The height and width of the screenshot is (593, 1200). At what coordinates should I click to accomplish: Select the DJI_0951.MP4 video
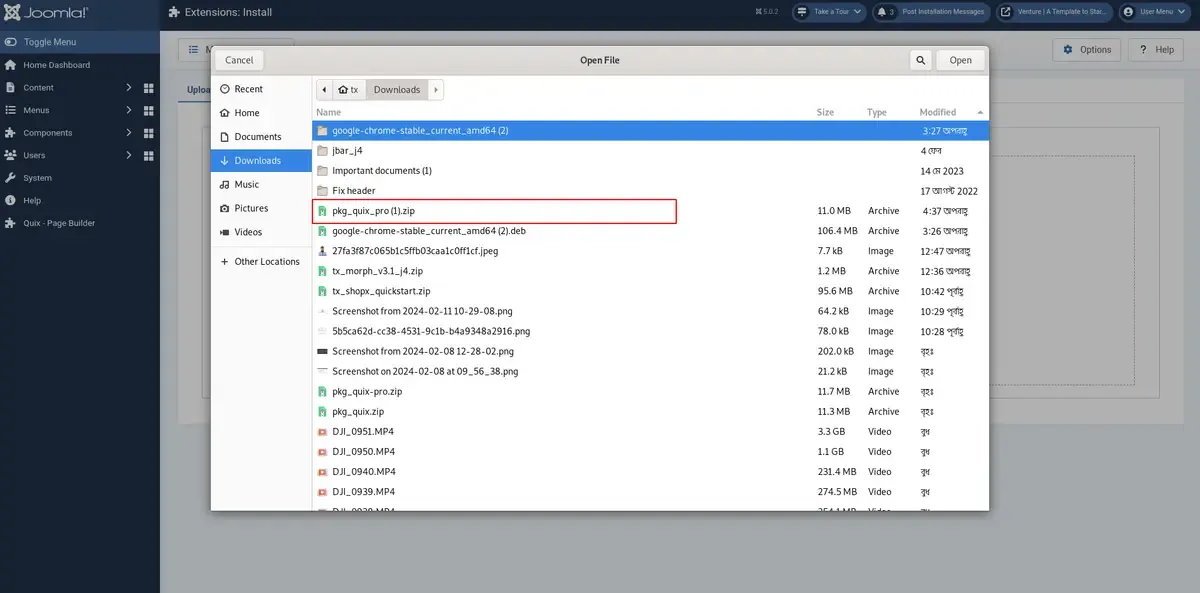click(650, 431)
